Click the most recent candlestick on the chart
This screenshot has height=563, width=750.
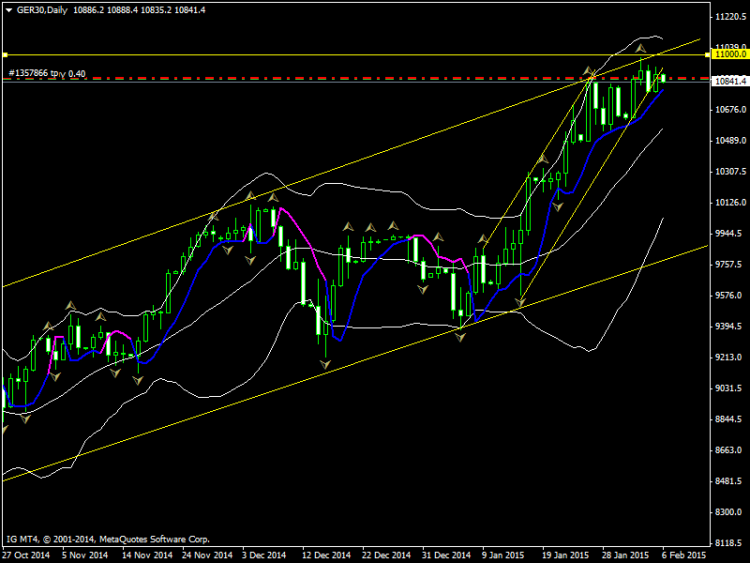[663, 77]
